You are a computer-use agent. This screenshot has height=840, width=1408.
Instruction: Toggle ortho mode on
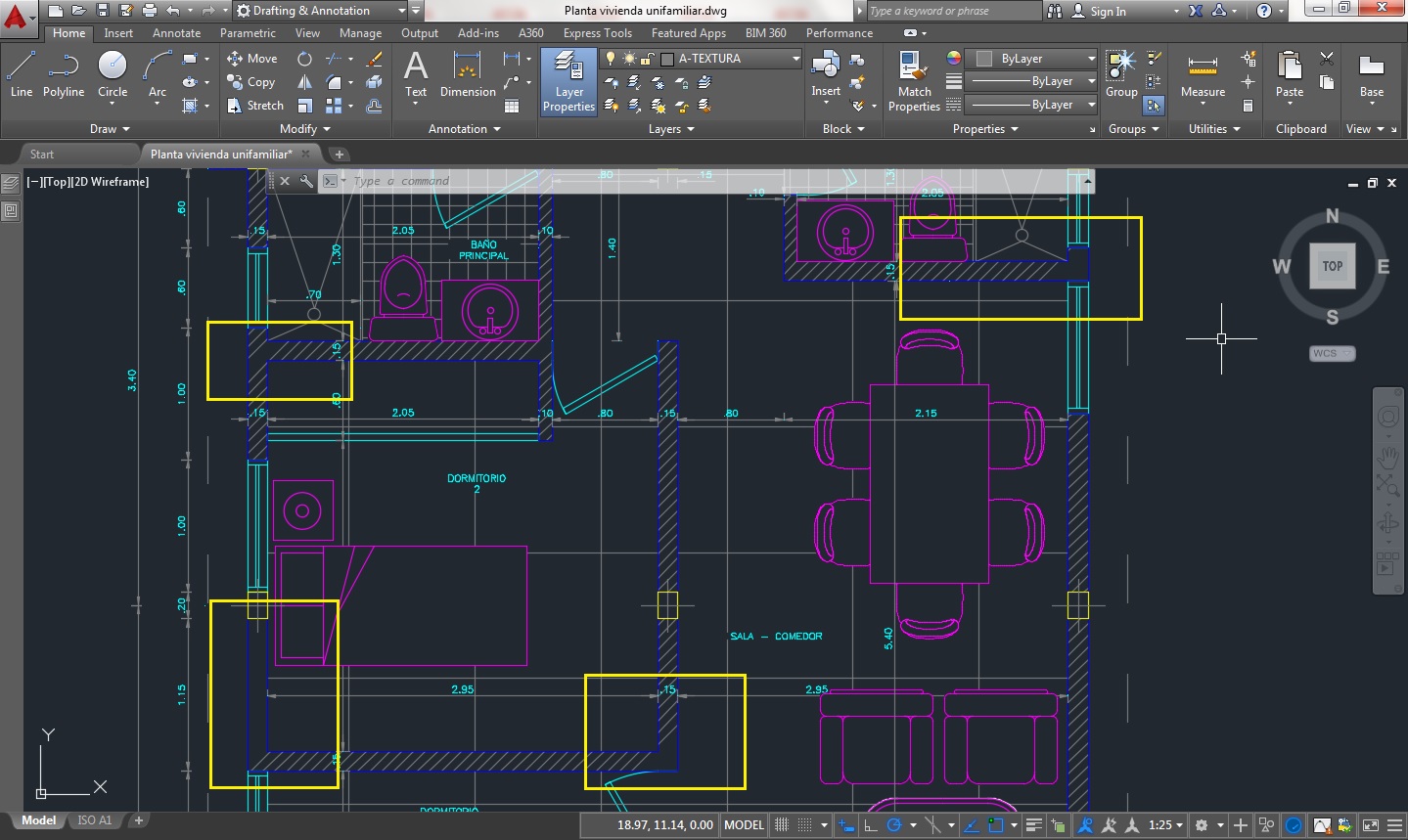(x=869, y=824)
